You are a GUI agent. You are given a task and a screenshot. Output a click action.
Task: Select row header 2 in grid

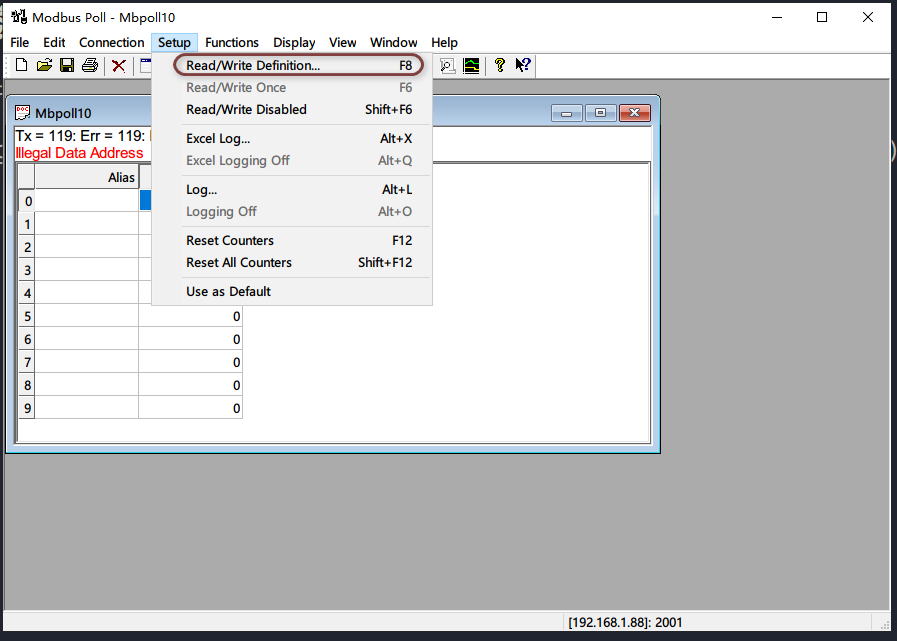(x=27, y=247)
